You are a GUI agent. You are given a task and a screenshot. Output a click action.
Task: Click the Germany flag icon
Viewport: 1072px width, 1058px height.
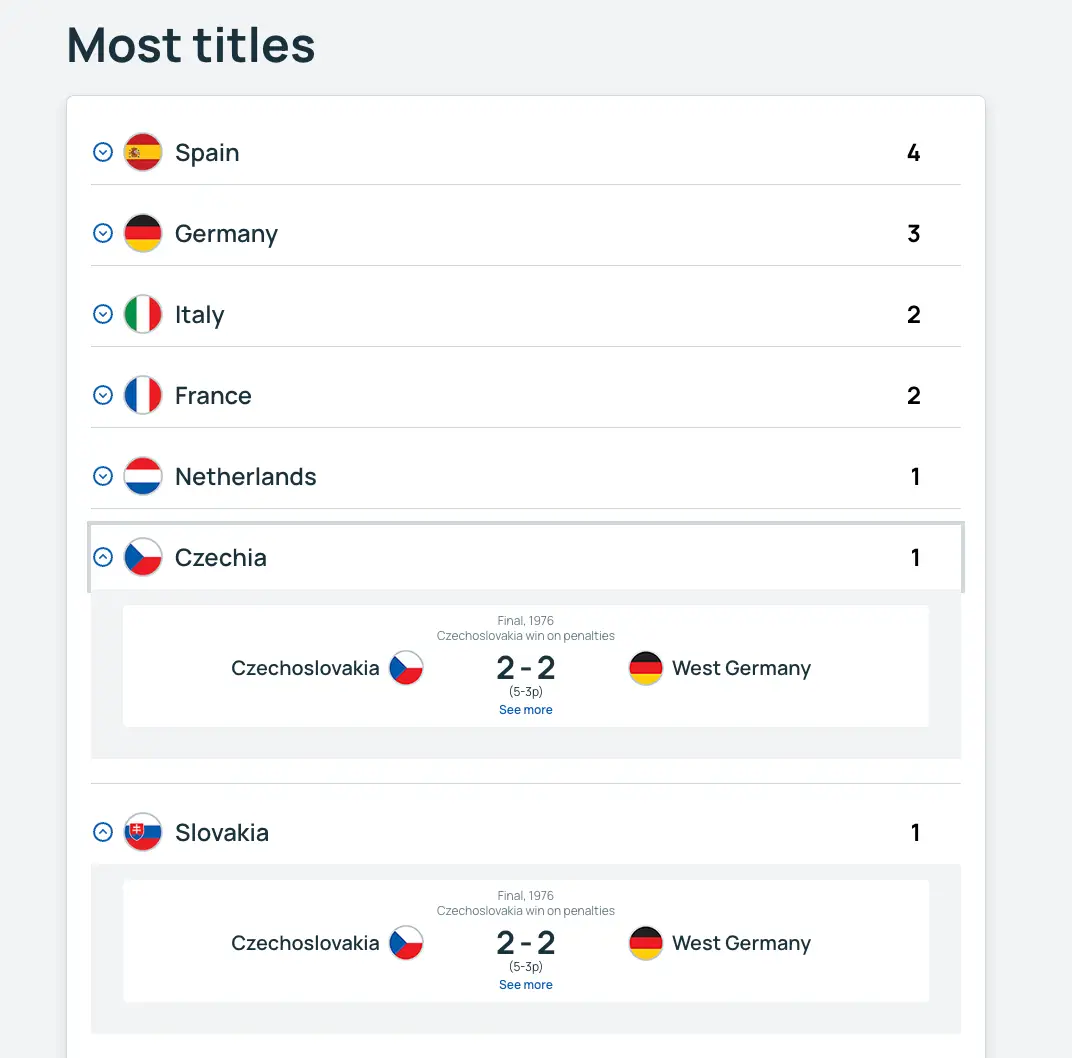[x=143, y=233]
